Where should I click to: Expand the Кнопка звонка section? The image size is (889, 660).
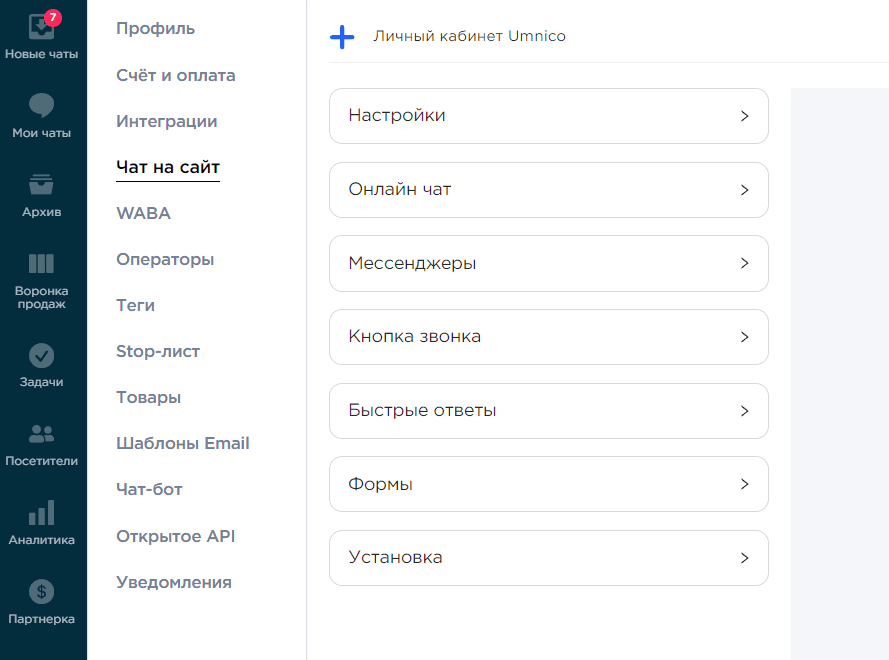point(548,337)
